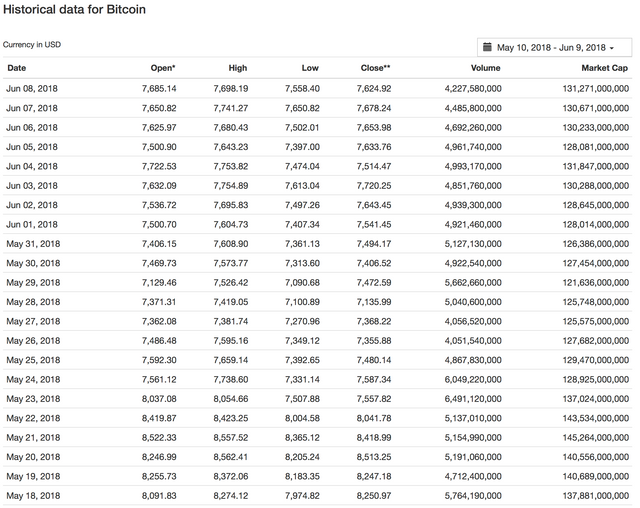This screenshot has height=508, width=640.
Task: Click the Volume column header
Action: click(486, 68)
